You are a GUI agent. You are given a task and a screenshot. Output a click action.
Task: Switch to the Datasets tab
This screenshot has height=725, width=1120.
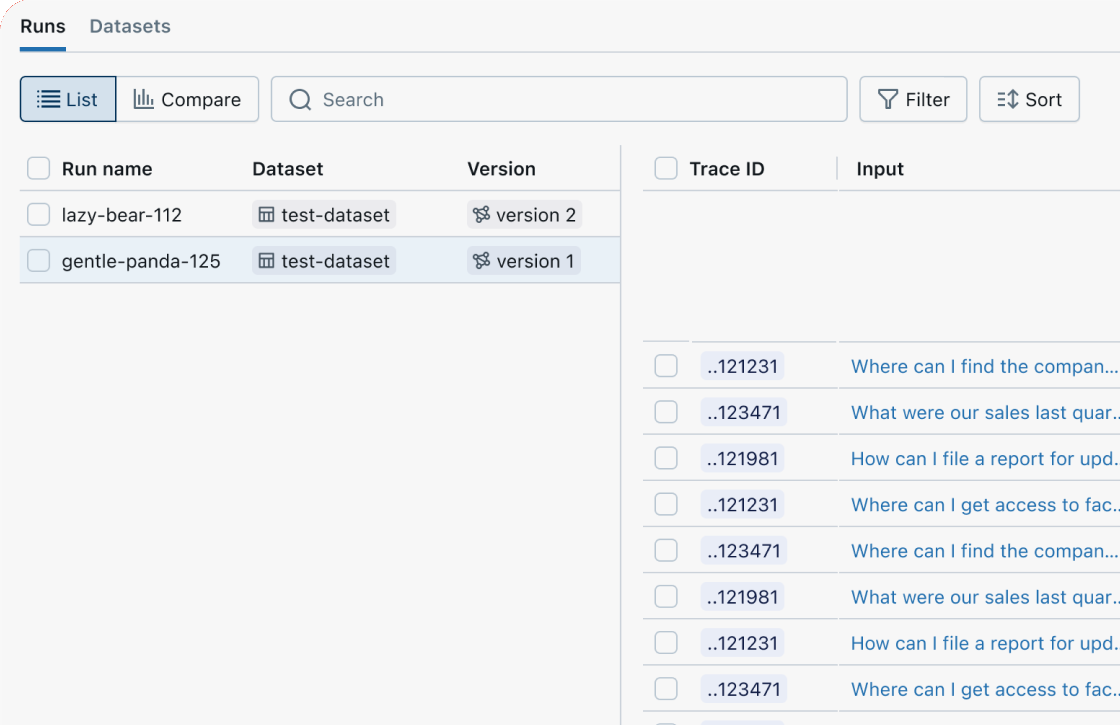[x=130, y=27]
